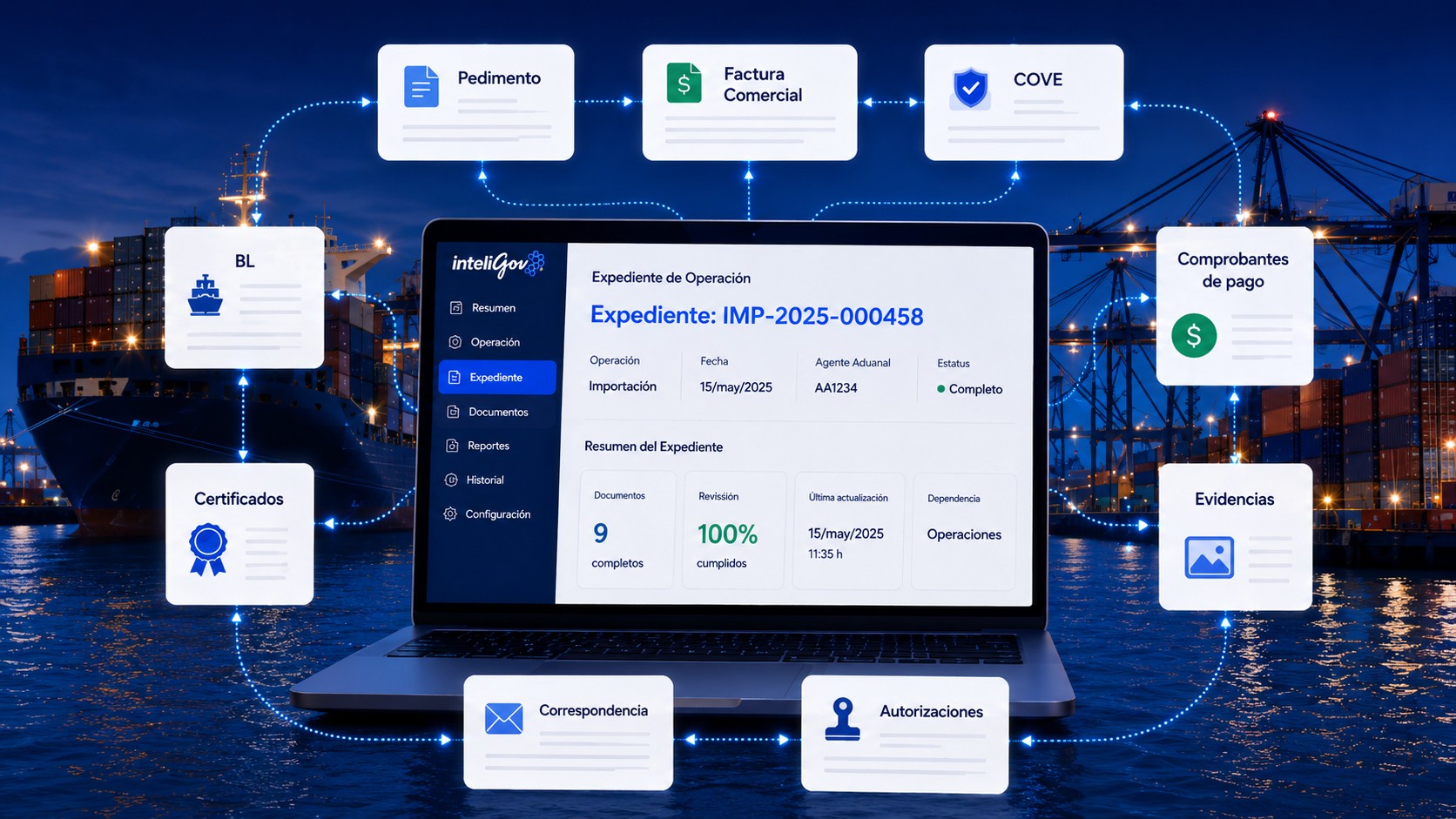Image resolution: width=1456 pixels, height=819 pixels.
Task: Click the inteliGov logo
Action: [498, 264]
